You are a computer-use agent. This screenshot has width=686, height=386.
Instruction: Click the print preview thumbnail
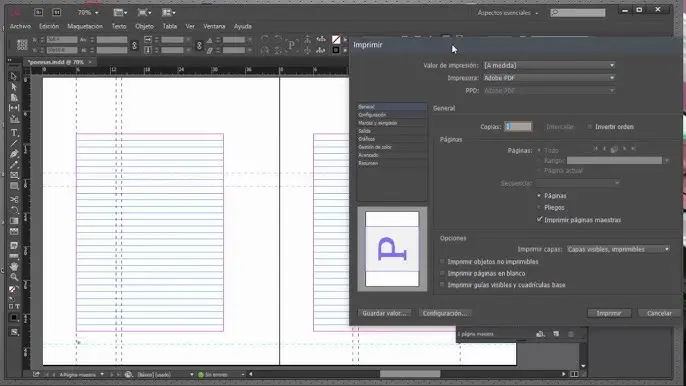392,249
